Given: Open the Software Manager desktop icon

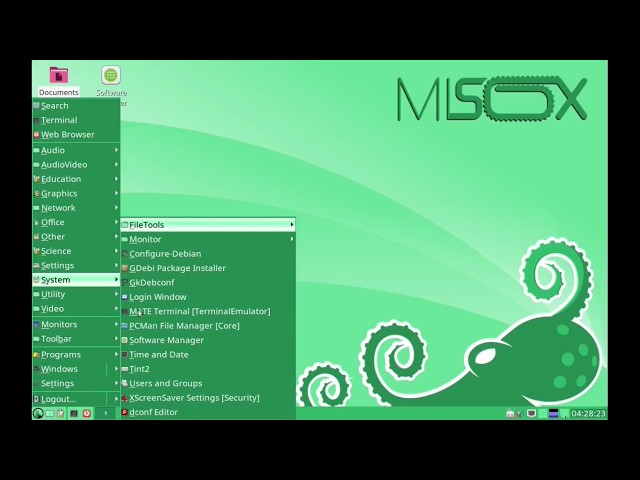Looking at the screenshot, I should [x=111, y=82].
